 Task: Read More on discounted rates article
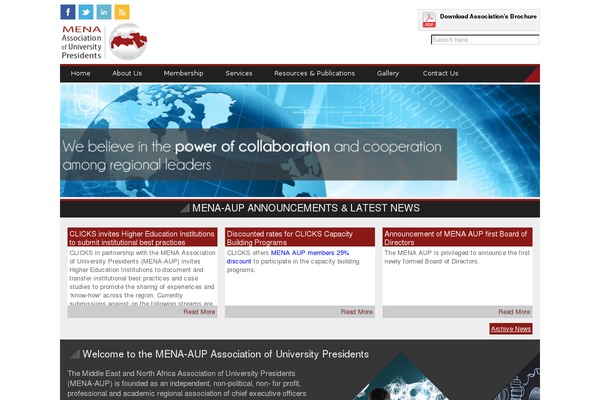[357, 312]
